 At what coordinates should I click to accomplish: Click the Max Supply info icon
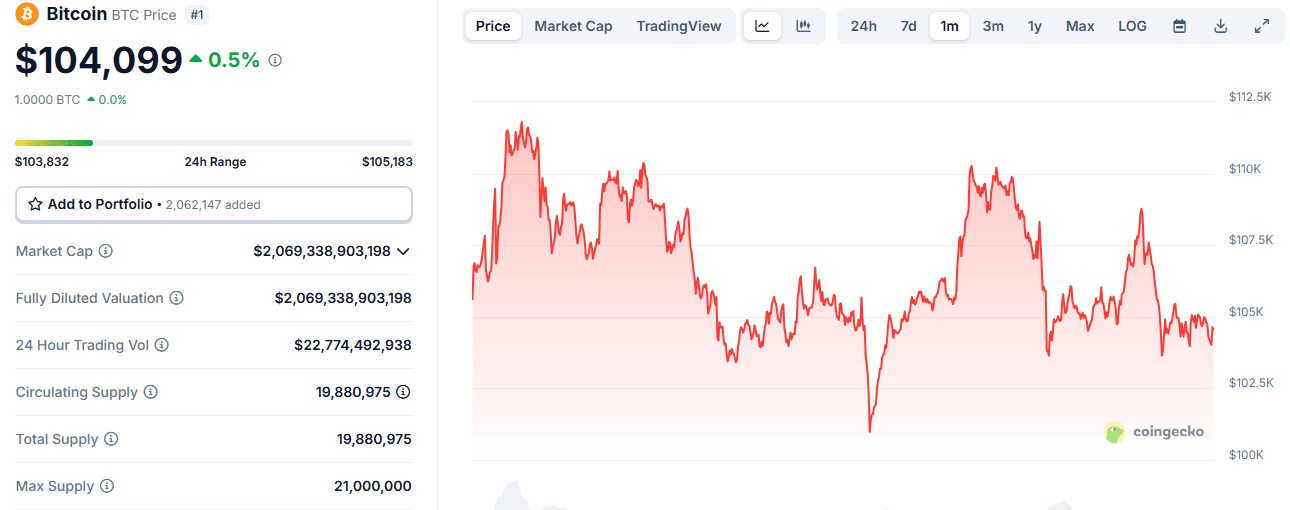(x=106, y=486)
